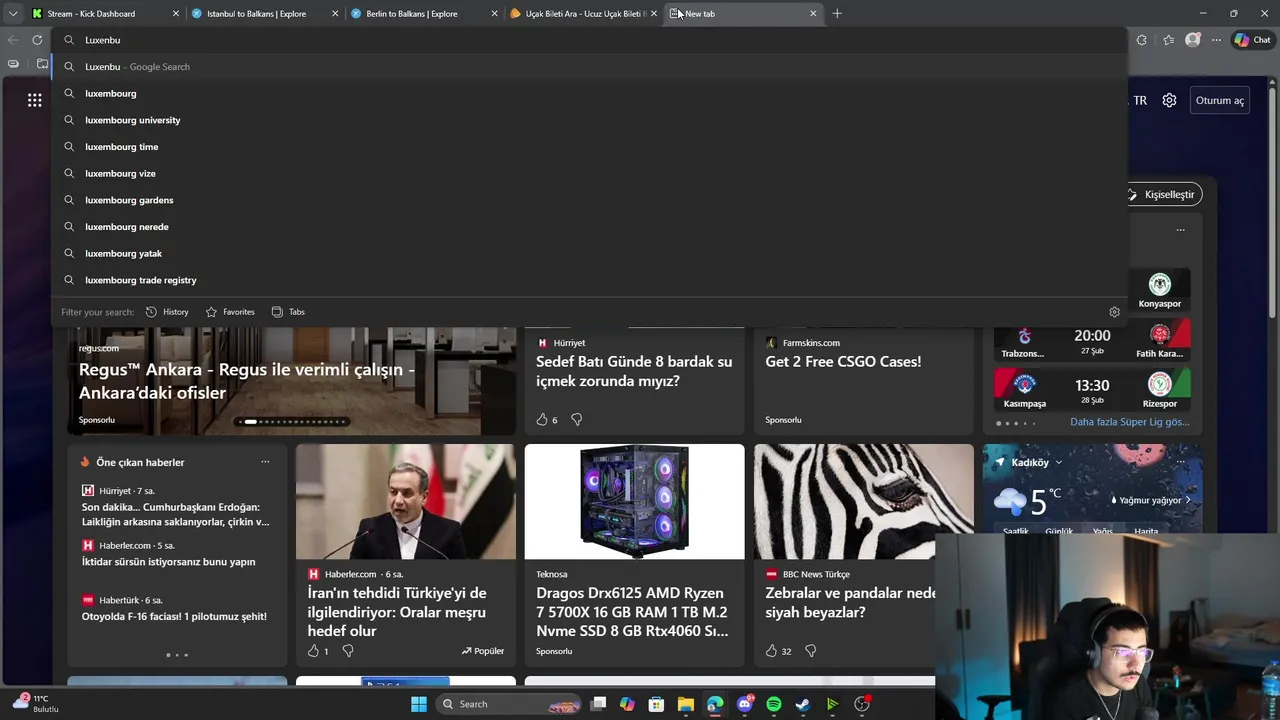Open the Favorites star list icon
This screenshot has height=720, width=1280.
tap(1168, 40)
